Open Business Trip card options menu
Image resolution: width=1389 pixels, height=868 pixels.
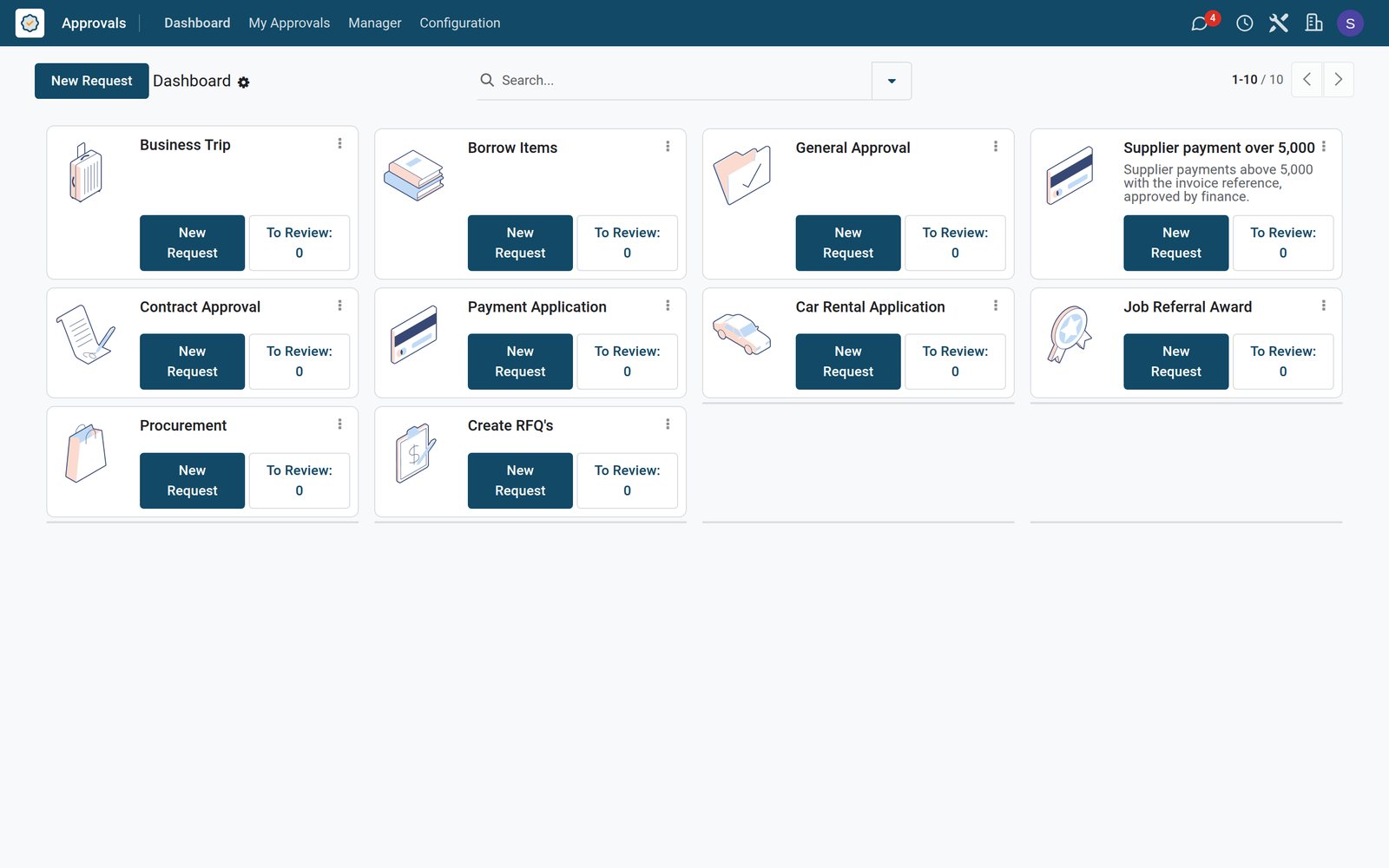tap(339, 144)
